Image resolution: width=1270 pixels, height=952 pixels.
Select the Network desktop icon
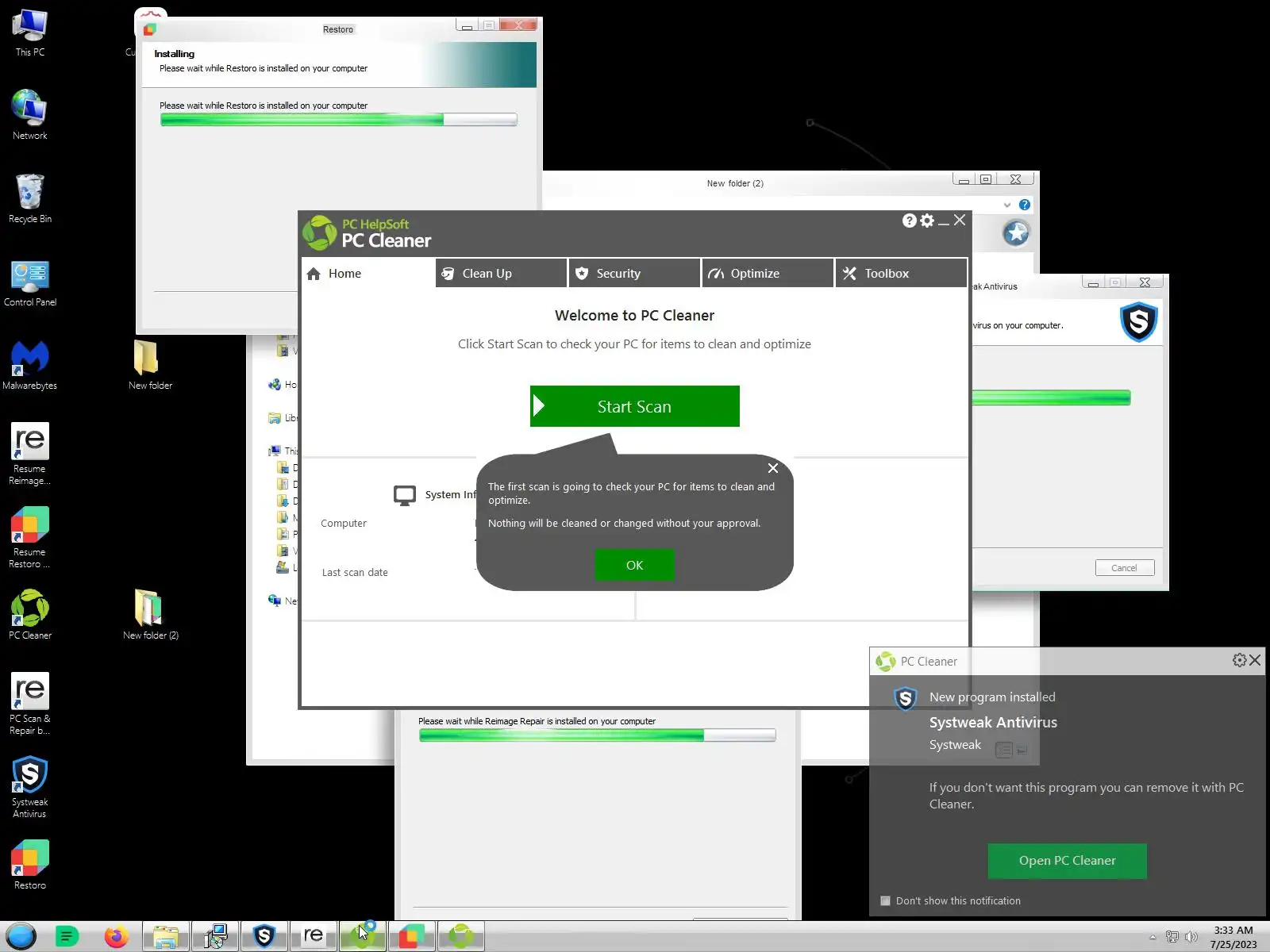pyautogui.click(x=30, y=115)
